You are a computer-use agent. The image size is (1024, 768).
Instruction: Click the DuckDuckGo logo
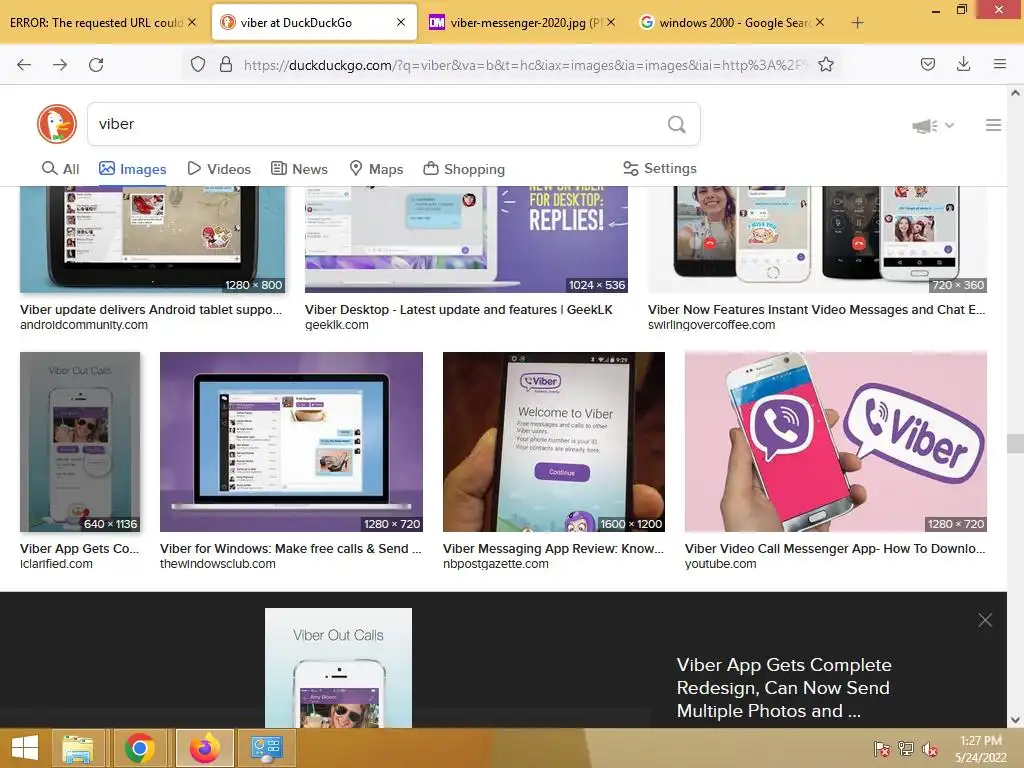click(x=57, y=123)
